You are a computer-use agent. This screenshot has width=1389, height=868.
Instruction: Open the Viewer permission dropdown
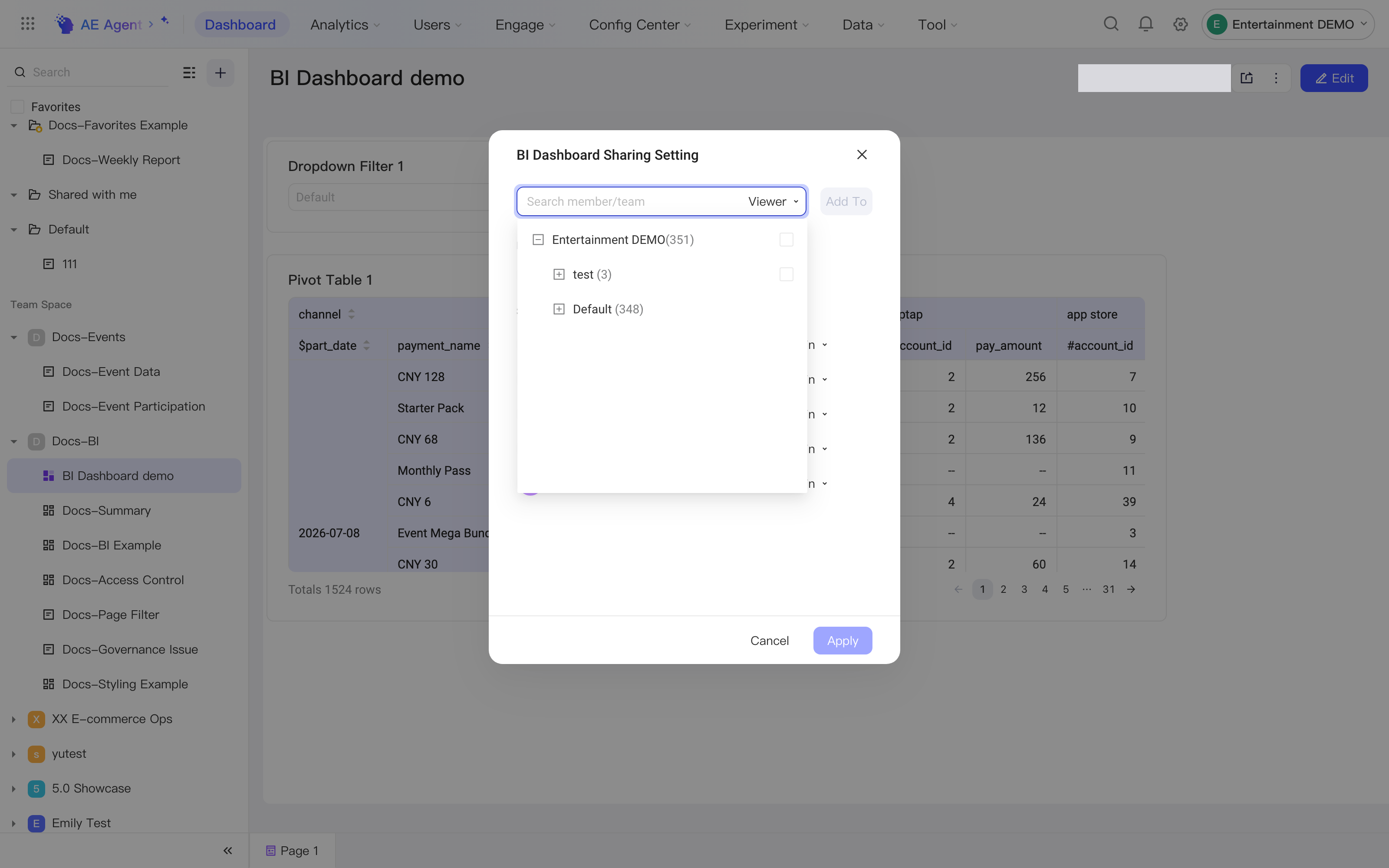click(773, 201)
